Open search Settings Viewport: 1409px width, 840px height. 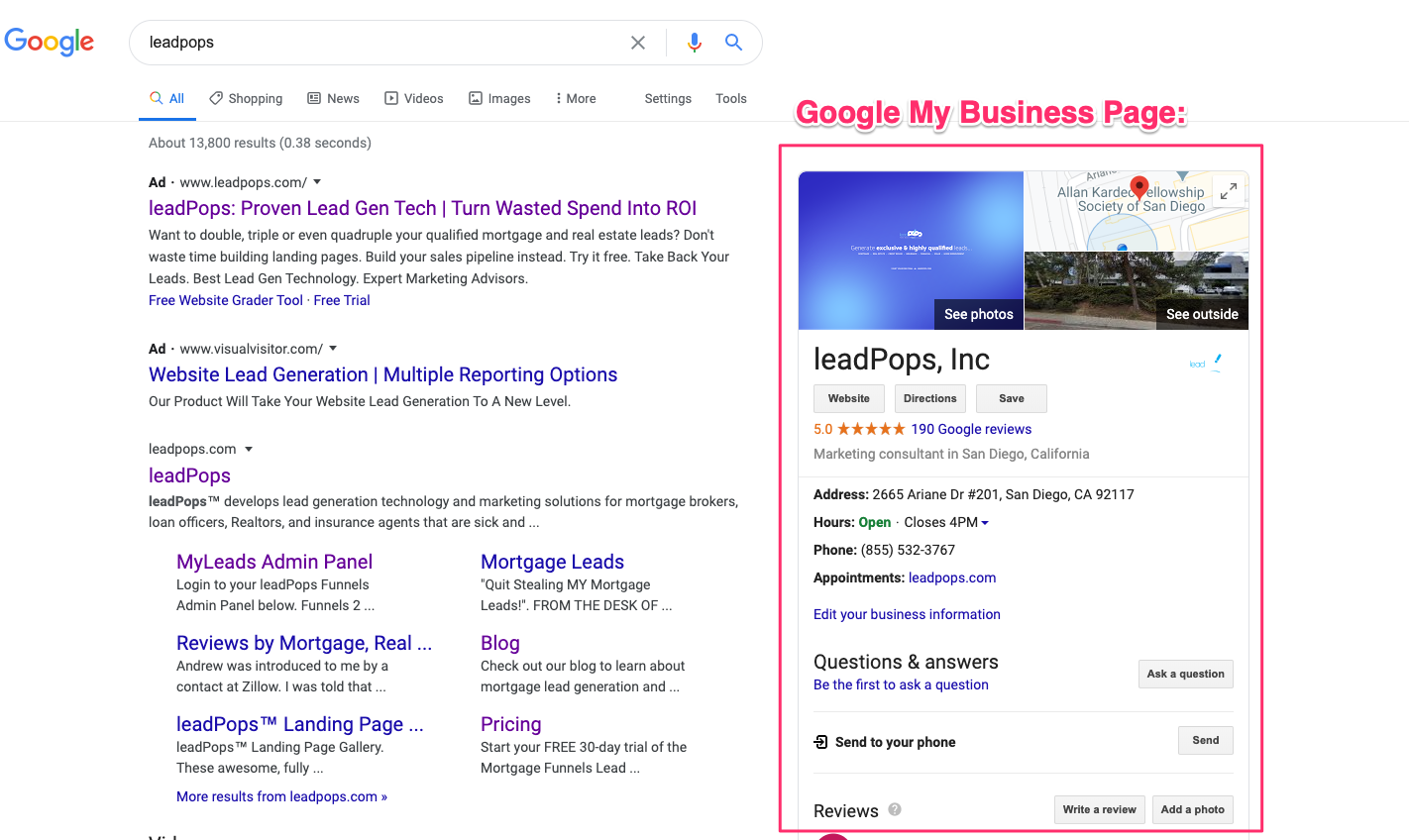tap(668, 98)
